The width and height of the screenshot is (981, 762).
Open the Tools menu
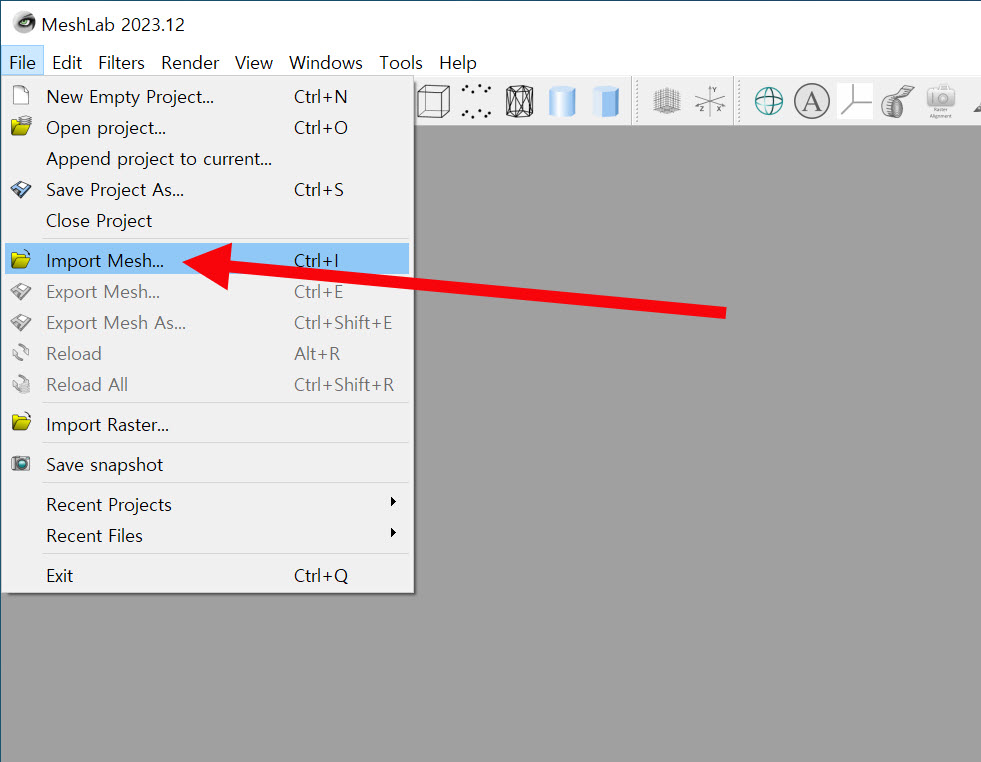tap(400, 63)
